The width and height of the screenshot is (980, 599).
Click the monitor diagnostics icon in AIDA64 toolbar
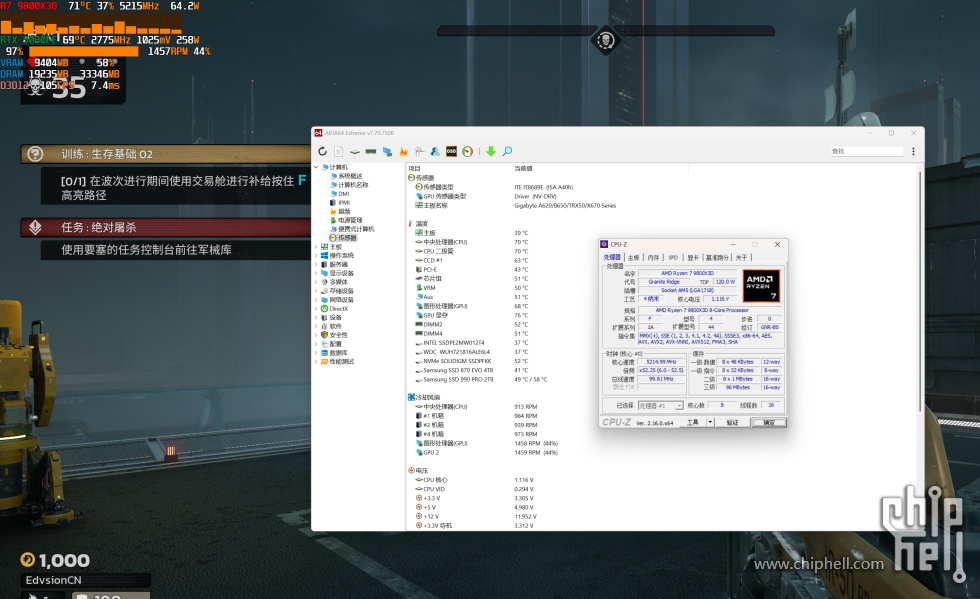(x=387, y=151)
